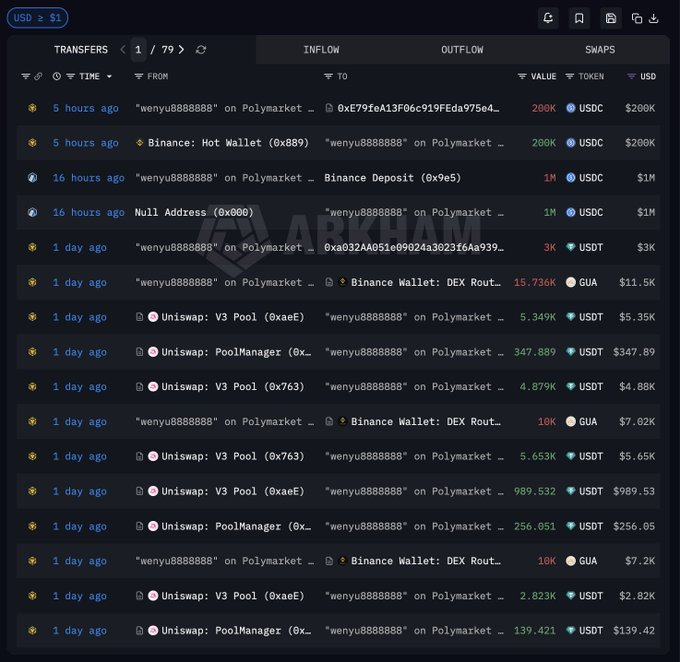Click GUA token icon in $11.5K row

[571, 282]
